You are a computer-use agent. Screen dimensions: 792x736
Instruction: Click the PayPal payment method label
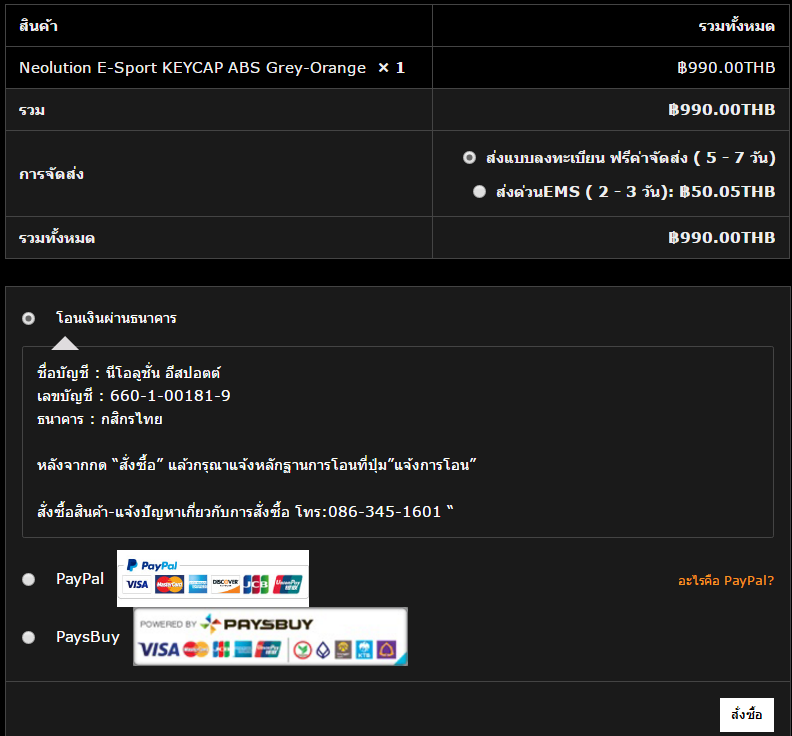80,579
